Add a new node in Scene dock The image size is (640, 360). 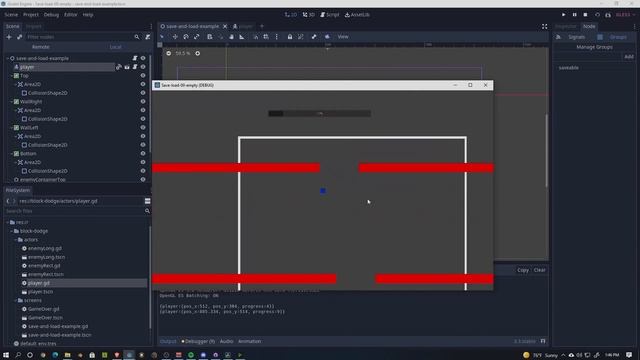click(9, 37)
